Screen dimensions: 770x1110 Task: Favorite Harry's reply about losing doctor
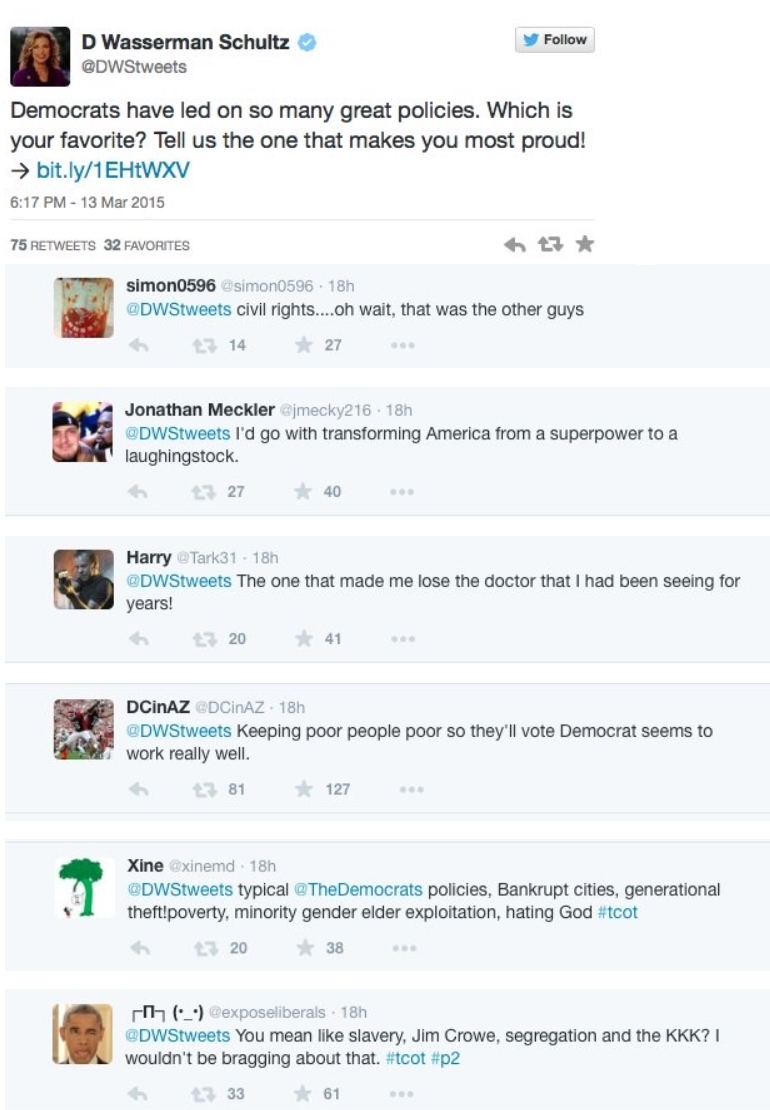pos(304,639)
